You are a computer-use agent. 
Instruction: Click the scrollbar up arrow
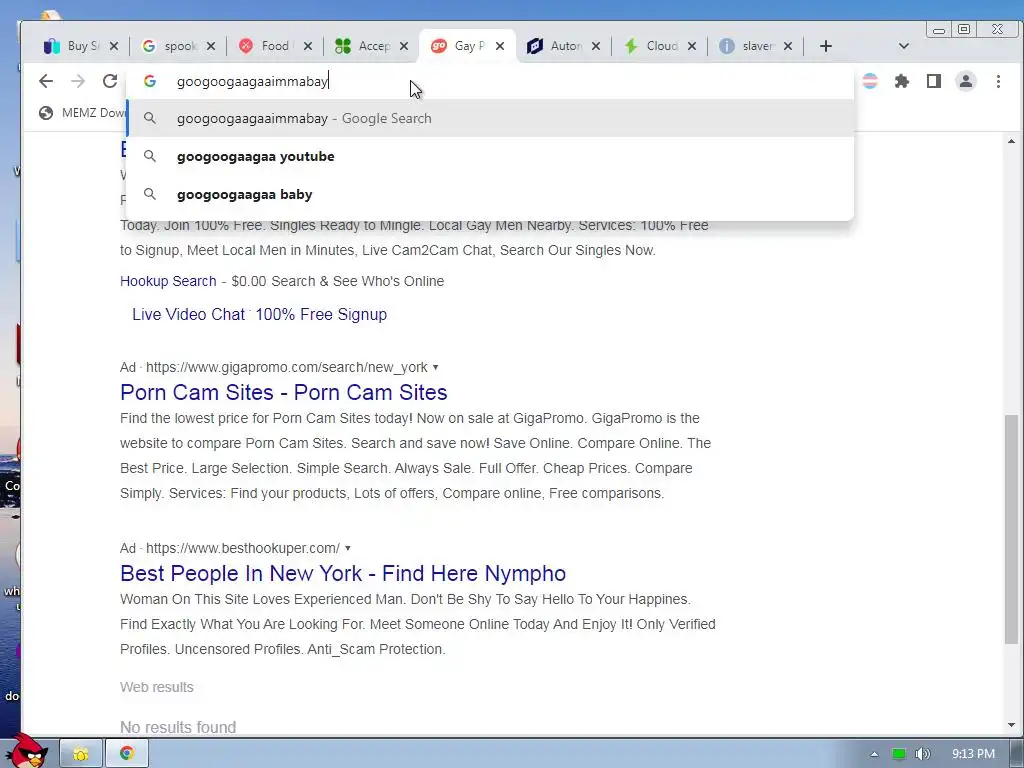(1011, 141)
